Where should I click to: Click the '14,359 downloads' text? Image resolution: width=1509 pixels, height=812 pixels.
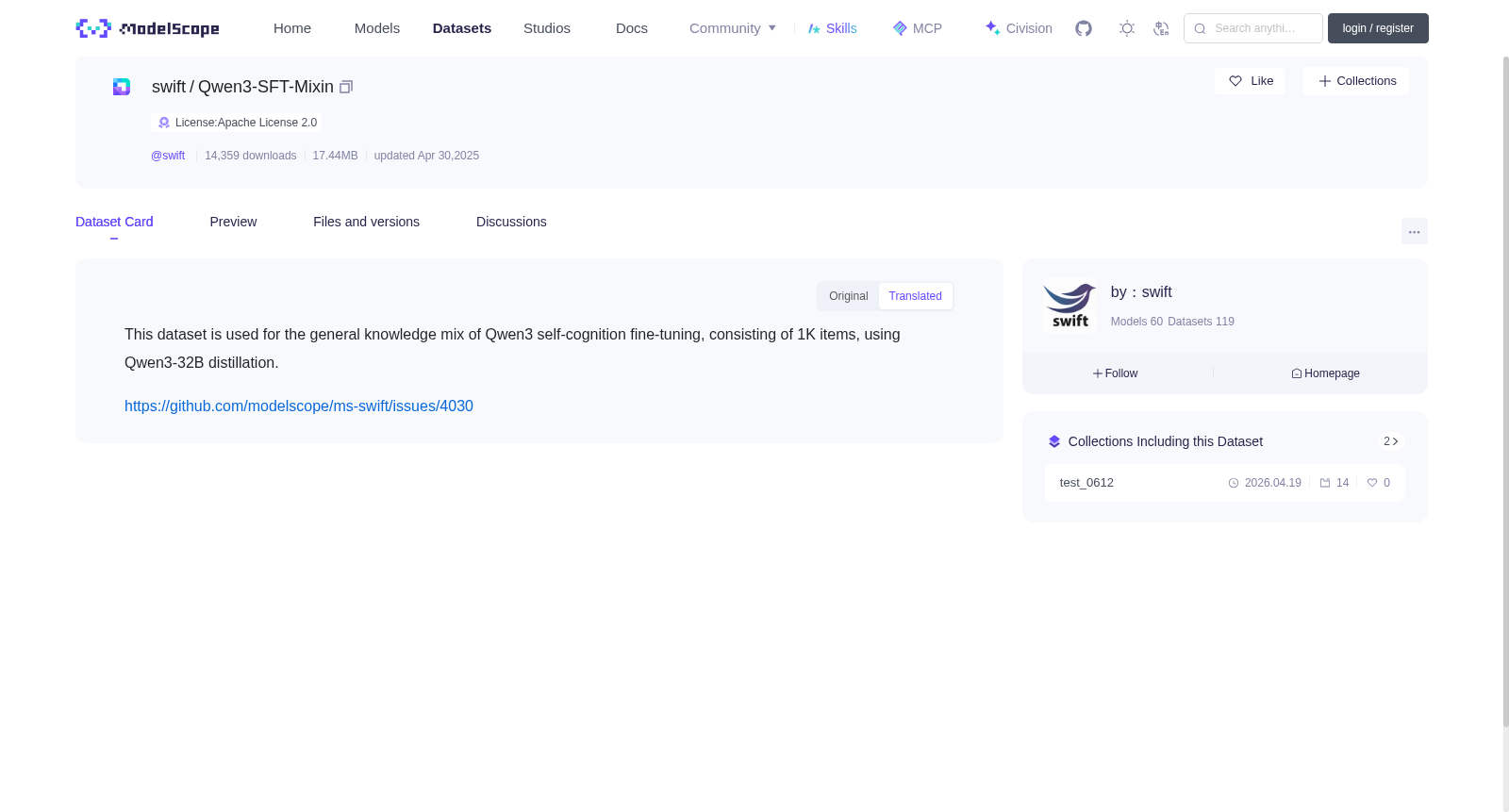251,156
